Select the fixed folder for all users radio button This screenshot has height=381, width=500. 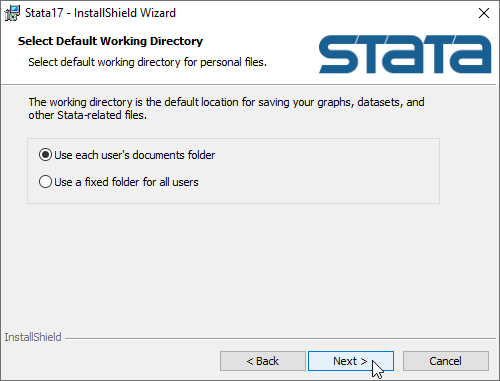pos(45,182)
